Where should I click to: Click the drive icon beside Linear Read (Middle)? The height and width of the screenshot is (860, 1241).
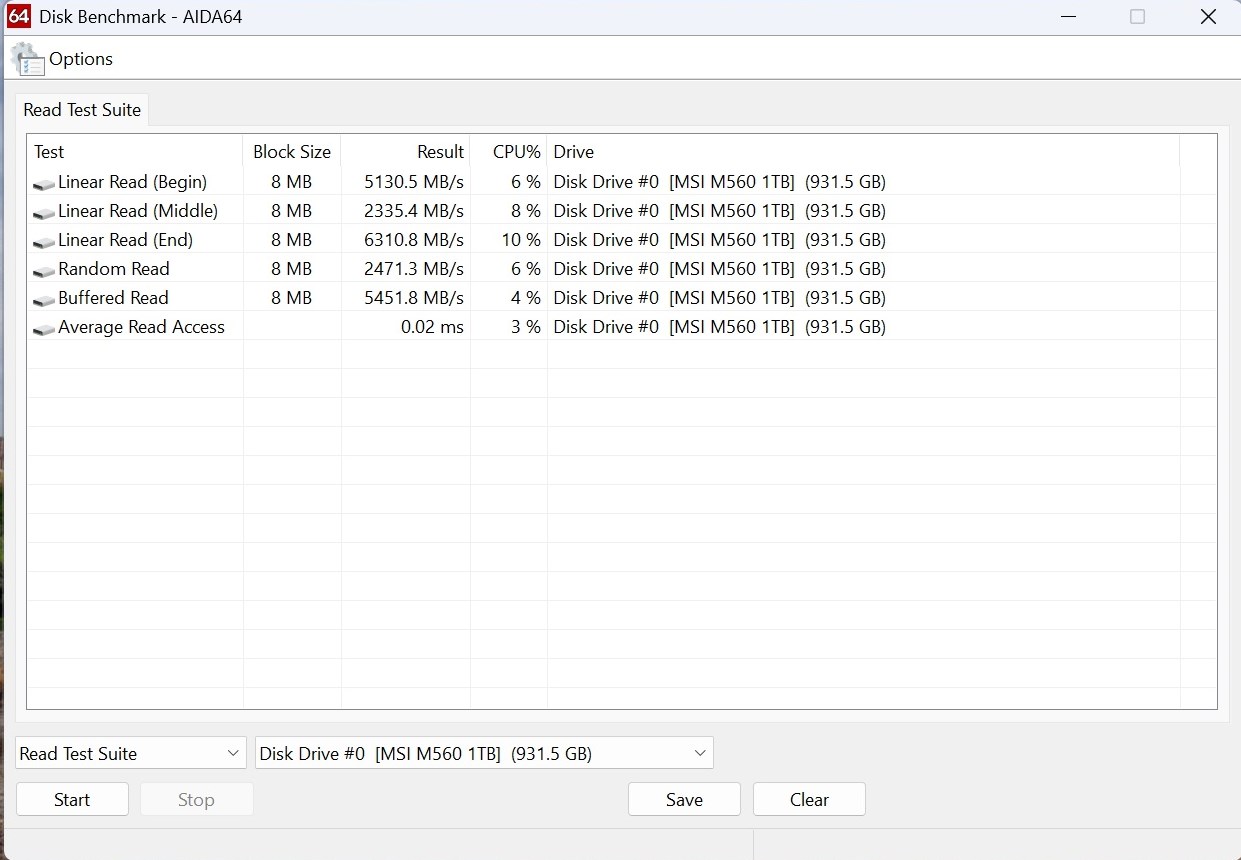[x=44, y=213]
